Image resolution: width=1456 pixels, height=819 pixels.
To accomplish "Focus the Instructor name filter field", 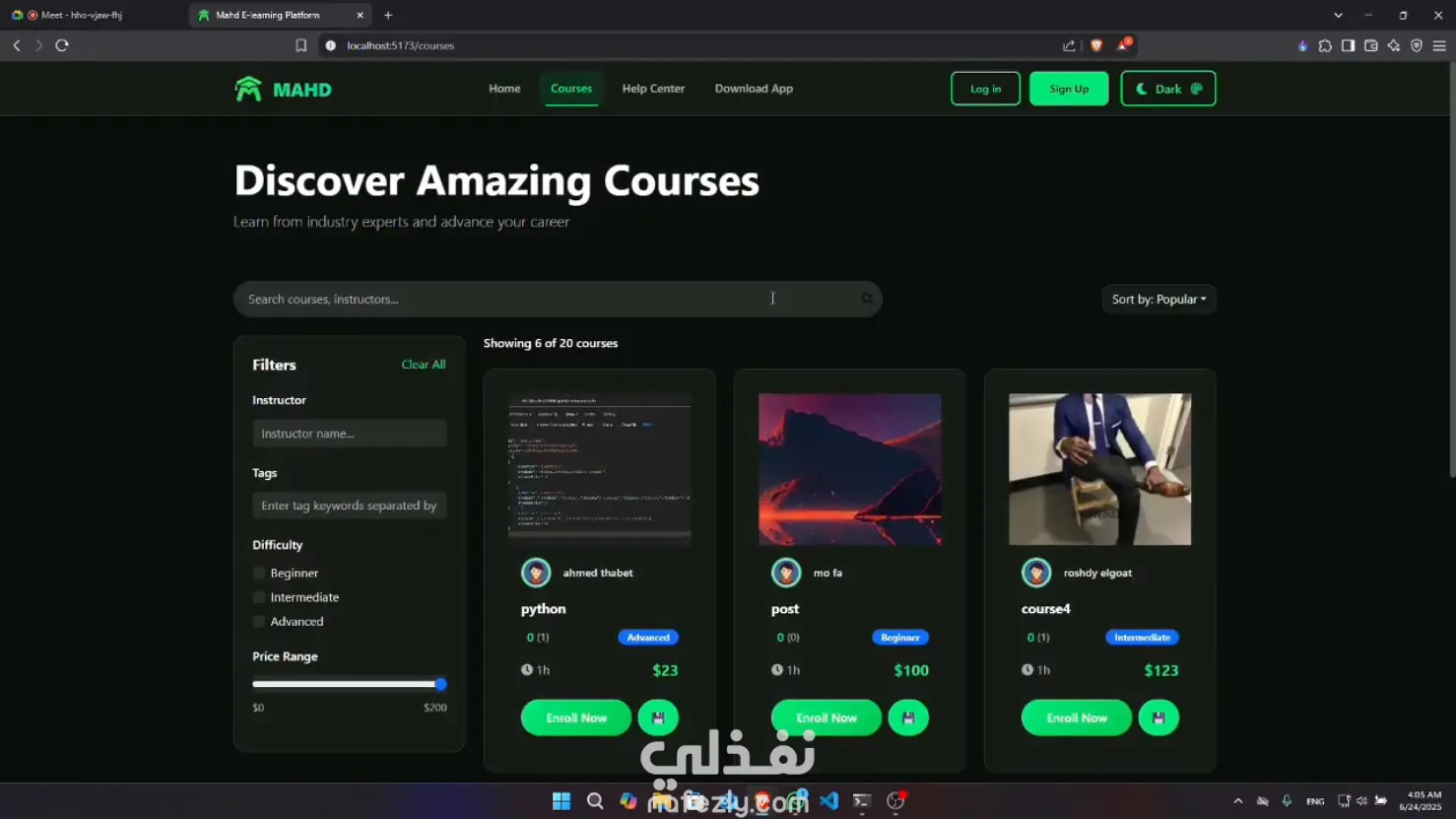I will 350,434.
